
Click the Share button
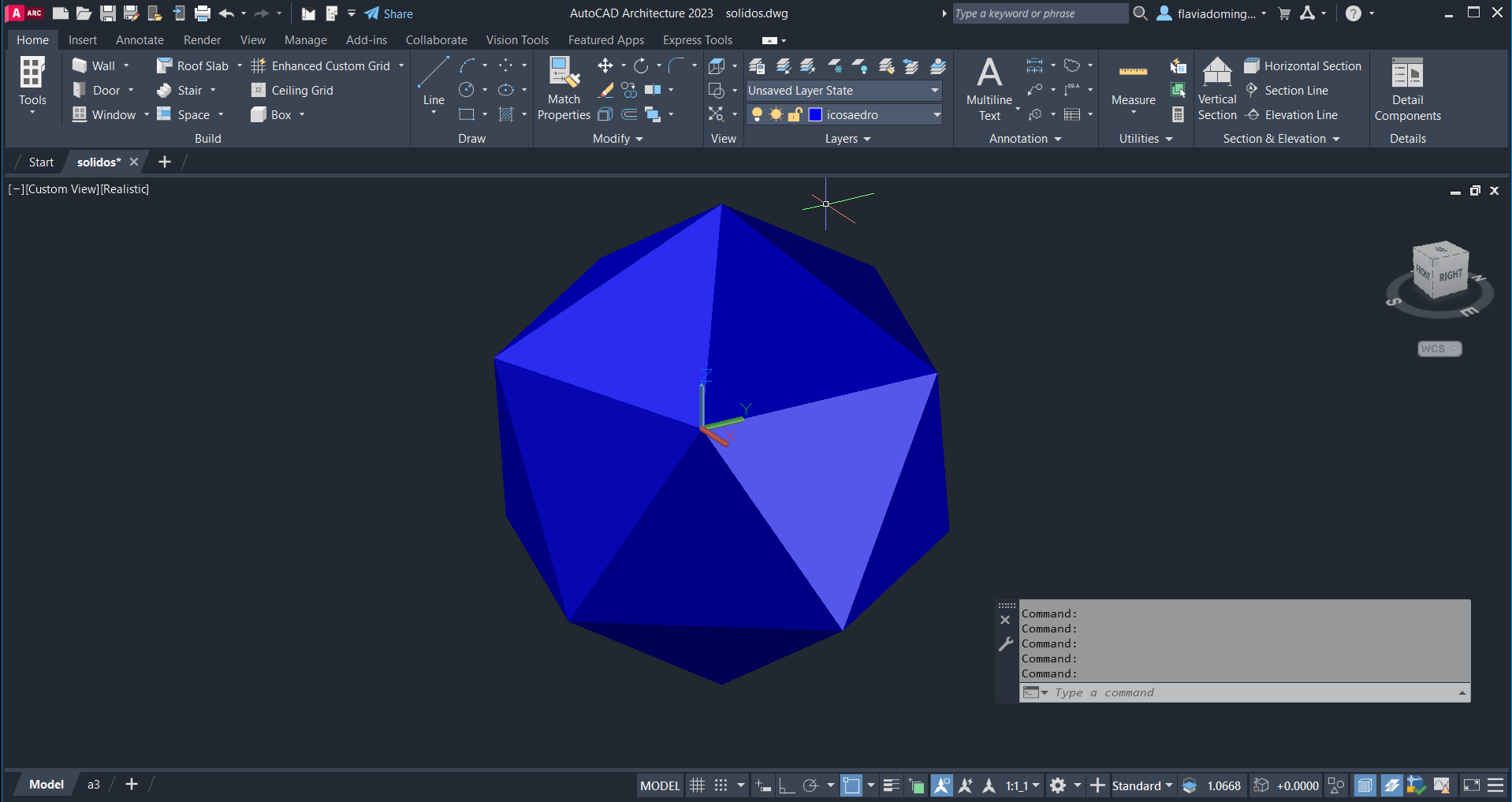389,13
